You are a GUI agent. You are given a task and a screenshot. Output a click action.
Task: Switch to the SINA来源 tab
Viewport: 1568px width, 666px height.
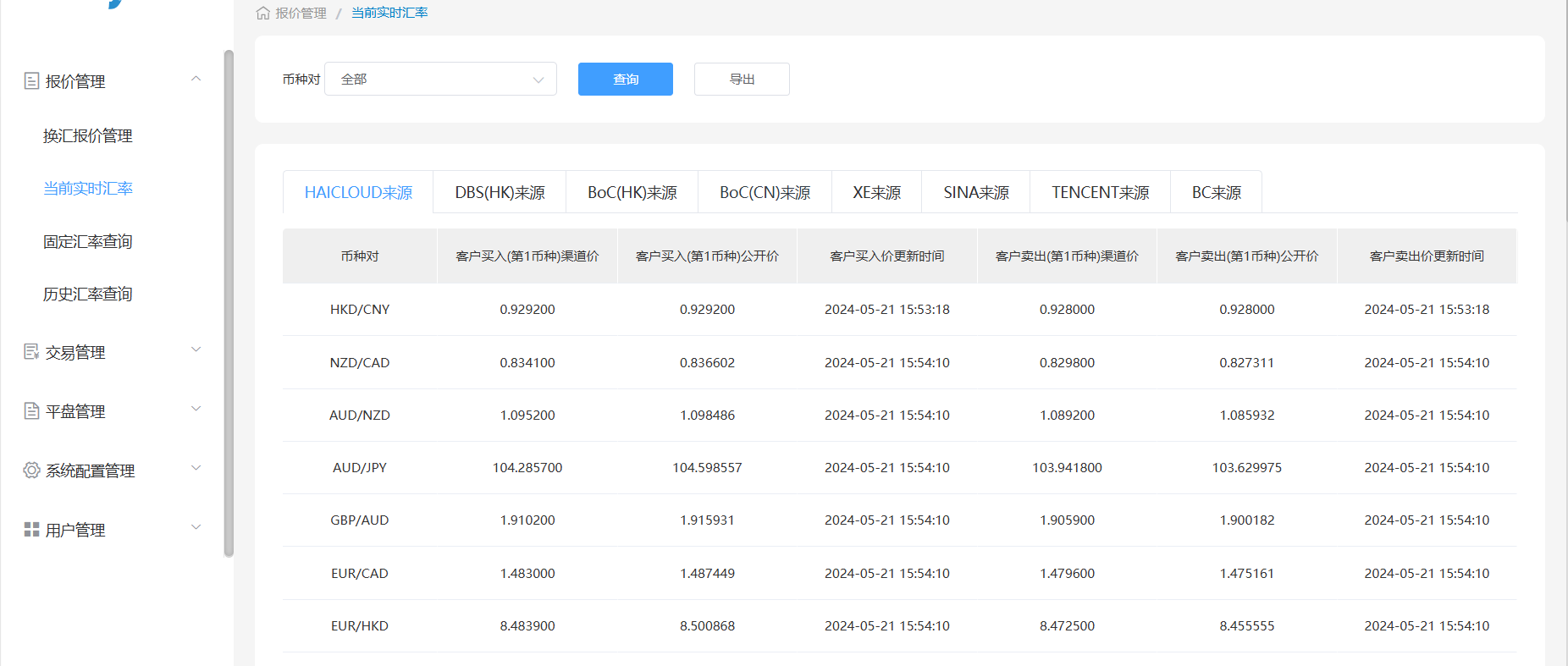click(x=976, y=192)
